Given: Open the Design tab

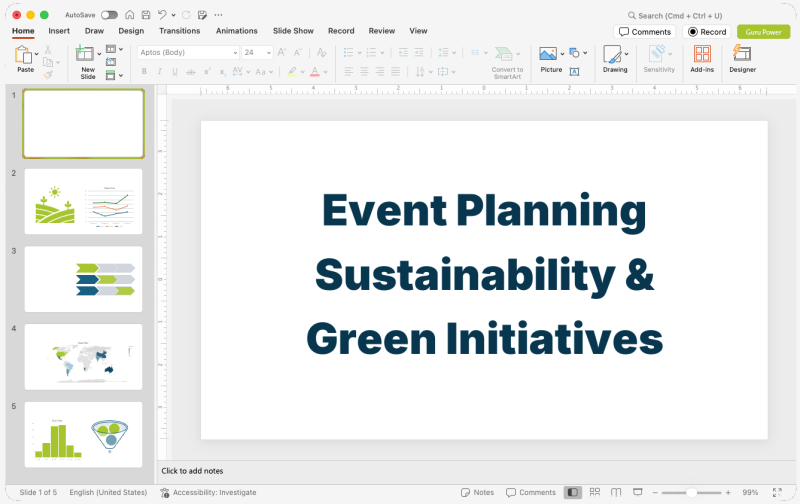Looking at the screenshot, I should [x=131, y=31].
